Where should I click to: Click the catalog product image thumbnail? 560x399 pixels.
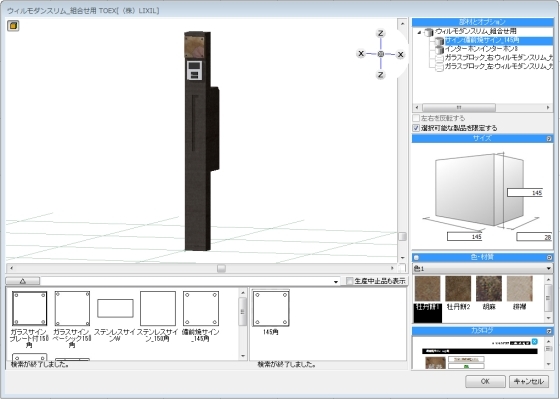tap(436, 363)
